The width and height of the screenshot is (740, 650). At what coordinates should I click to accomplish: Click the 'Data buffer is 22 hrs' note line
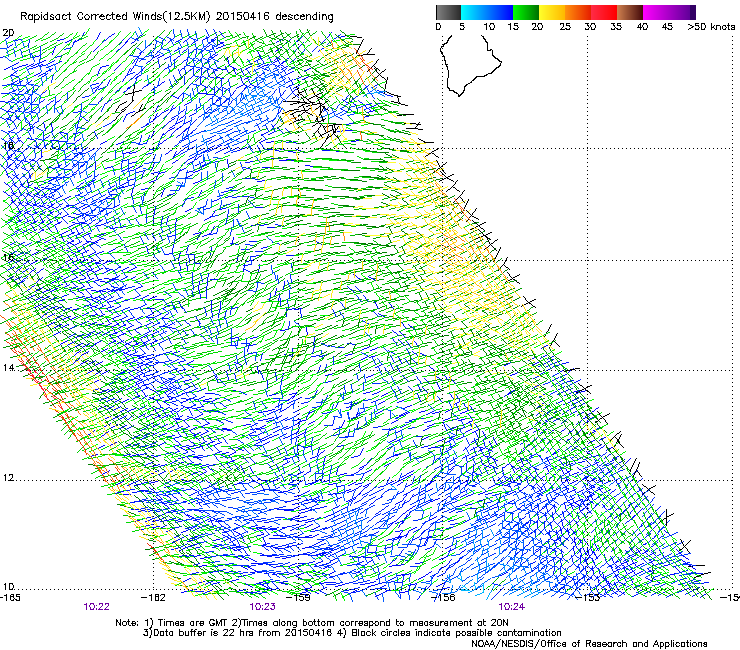click(352, 633)
